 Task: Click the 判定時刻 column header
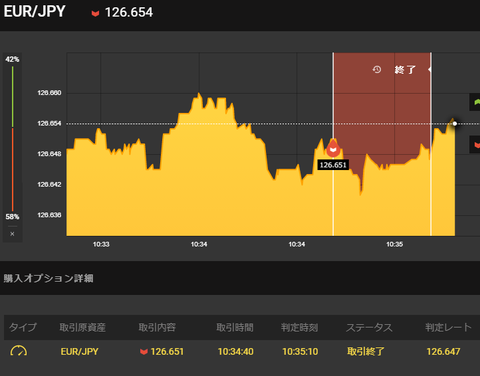[x=300, y=327]
